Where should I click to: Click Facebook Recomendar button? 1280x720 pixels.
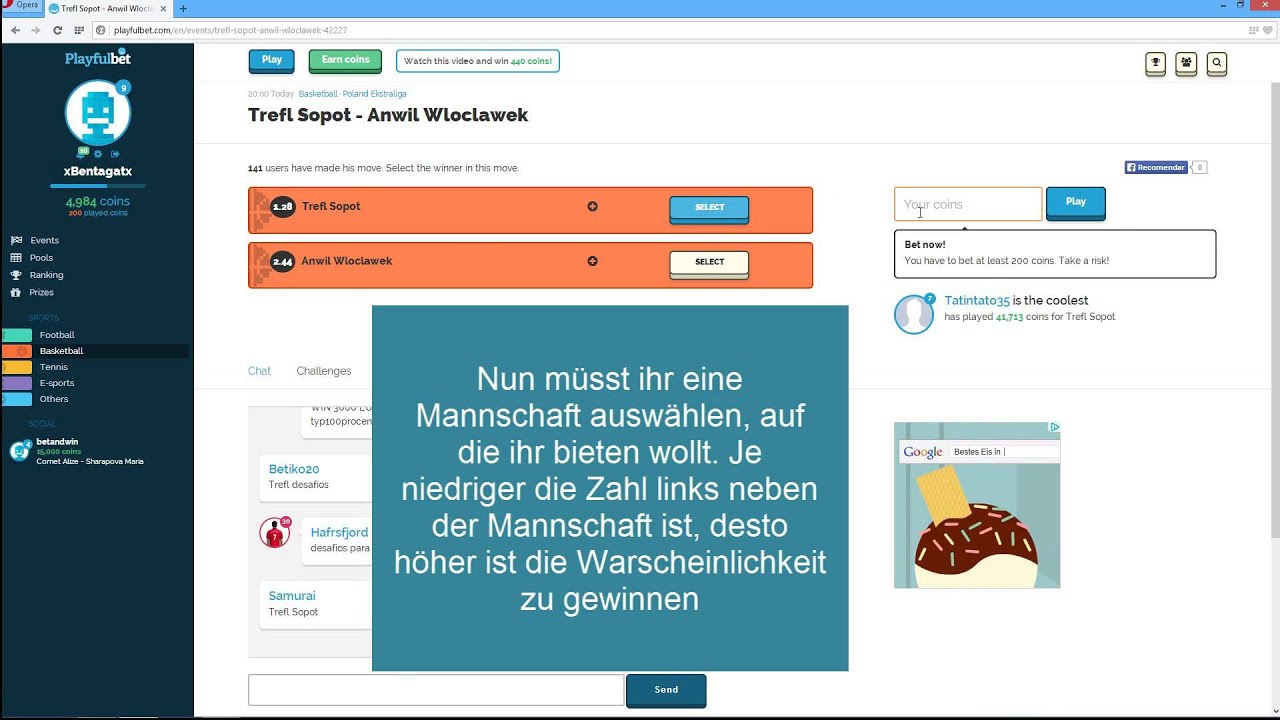click(x=1156, y=168)
